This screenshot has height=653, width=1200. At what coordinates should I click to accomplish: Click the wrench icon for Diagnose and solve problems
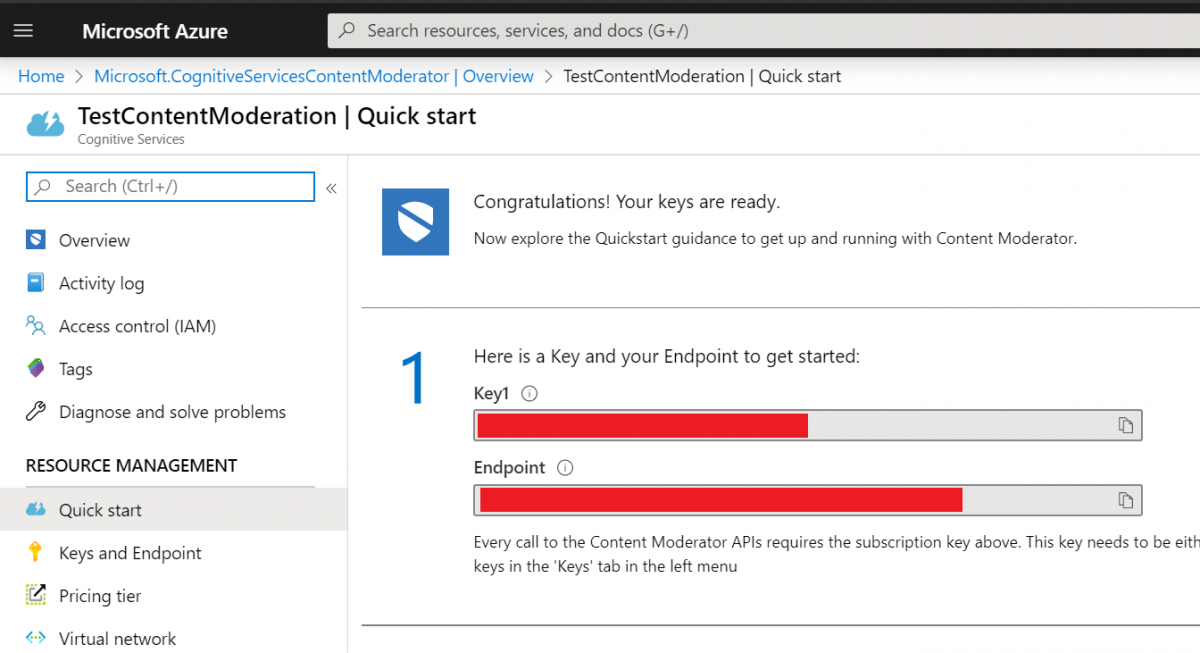36,412
